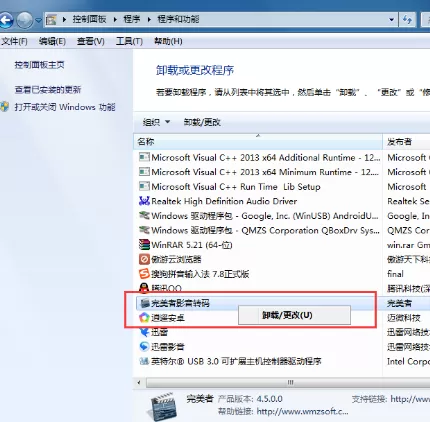Select Microsoft Visual C++ Run Time Lib Setup
The image size is (430, 422).
click(236, 187)
